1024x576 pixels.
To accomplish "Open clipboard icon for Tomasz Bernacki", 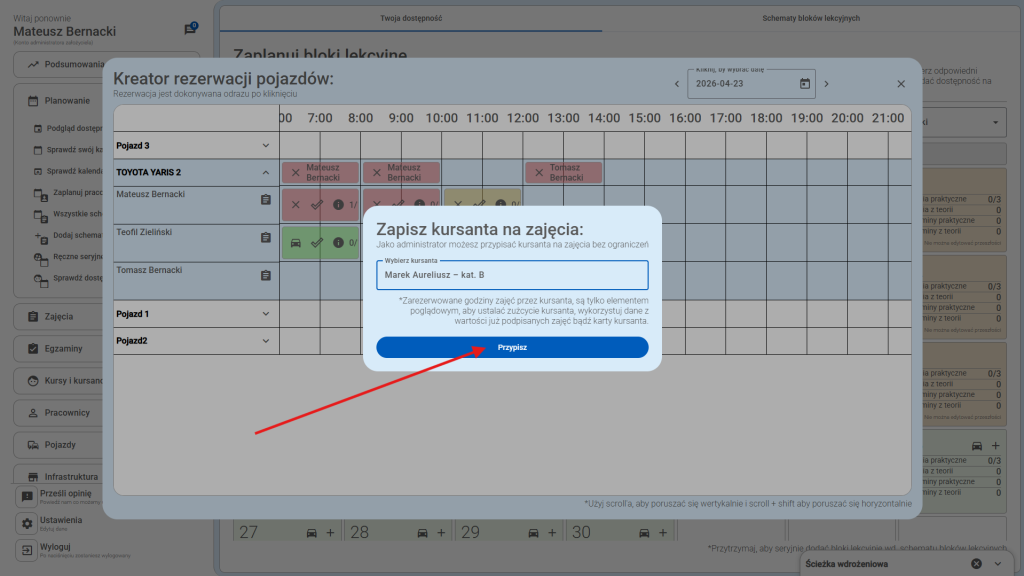I will point(266,275).
